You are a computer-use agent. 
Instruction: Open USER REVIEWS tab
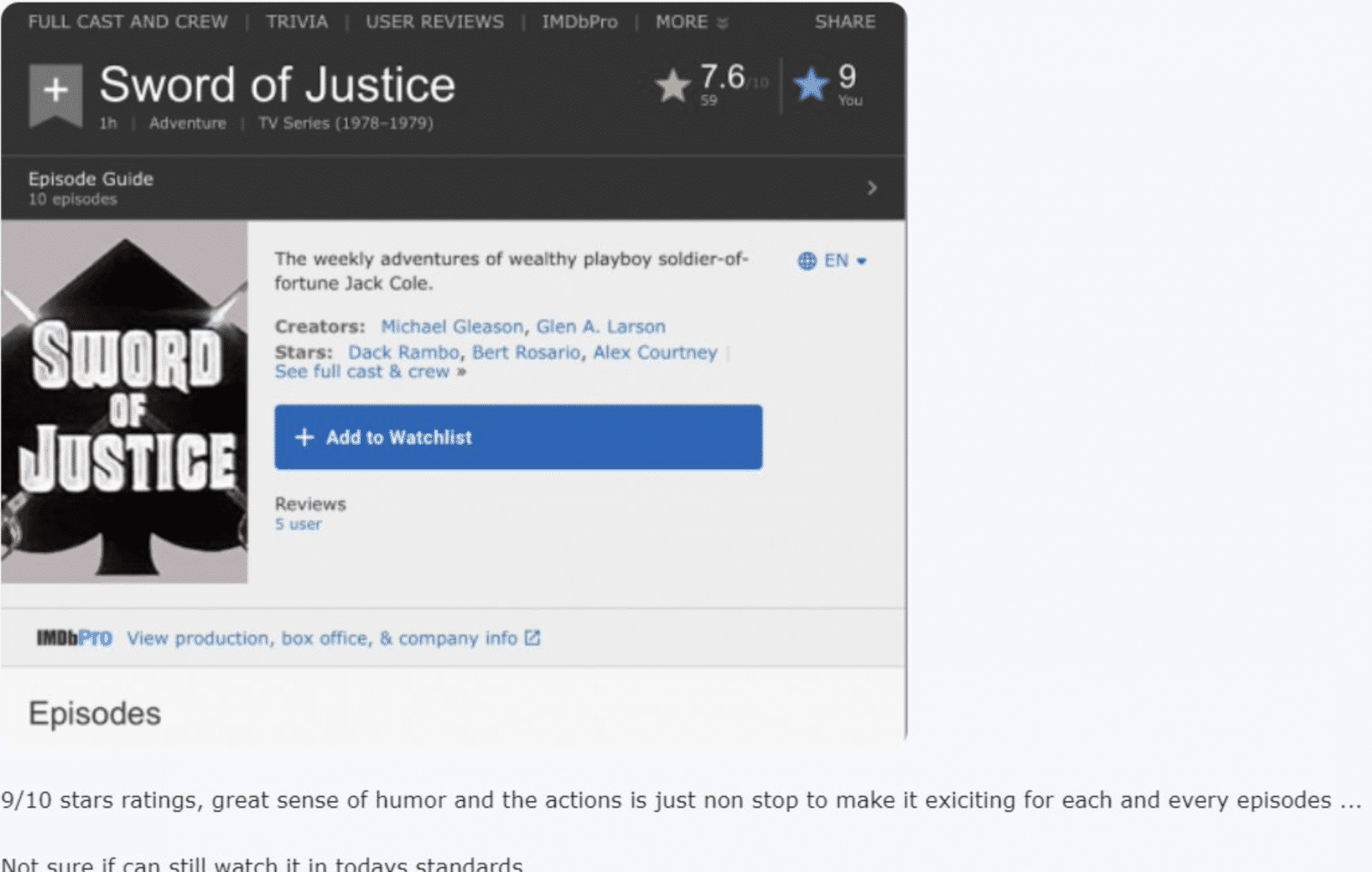(435, 22)
